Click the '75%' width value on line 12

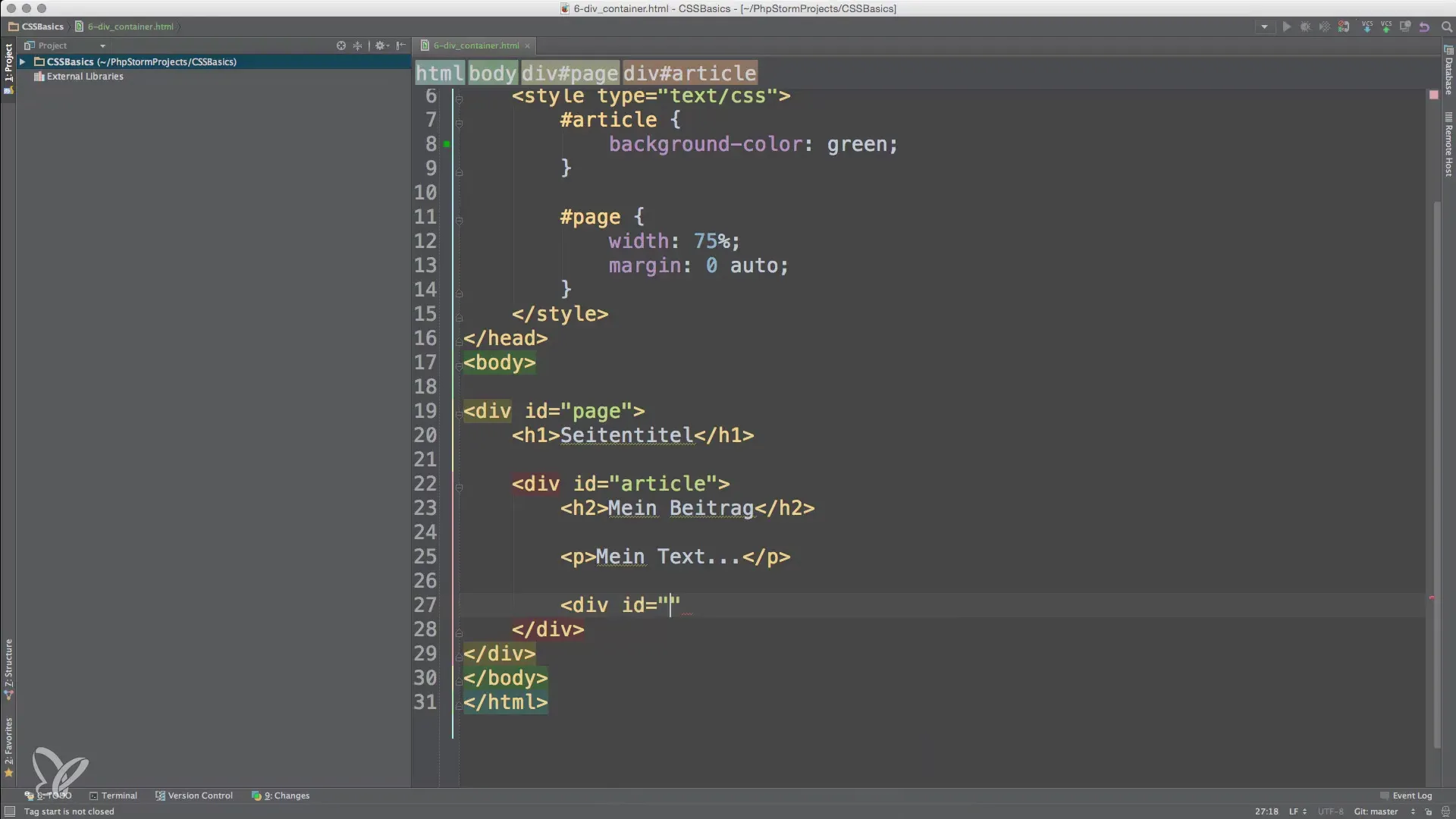pyautogui.click(x=711, y=241)
